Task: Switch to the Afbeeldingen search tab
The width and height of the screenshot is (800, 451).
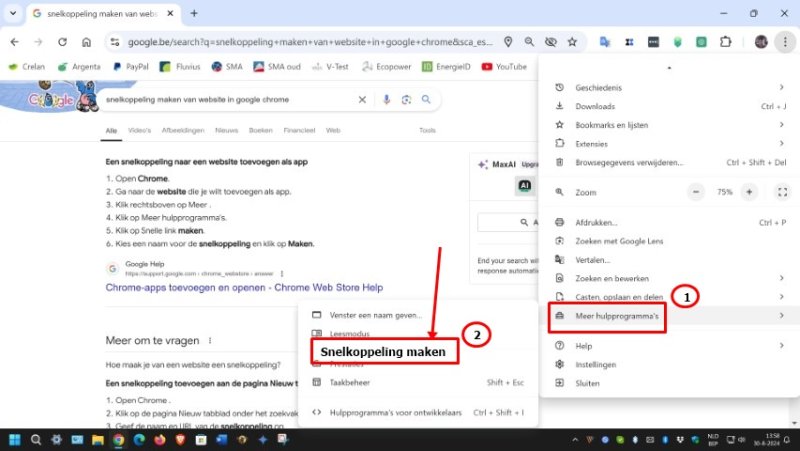Action: tap(182, 130)
